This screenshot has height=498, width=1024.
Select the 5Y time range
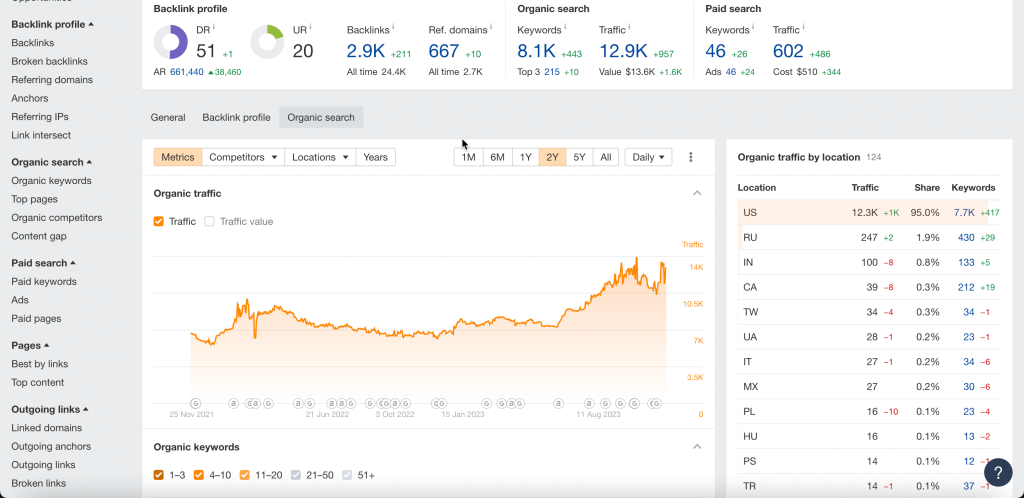coord(579,157)
